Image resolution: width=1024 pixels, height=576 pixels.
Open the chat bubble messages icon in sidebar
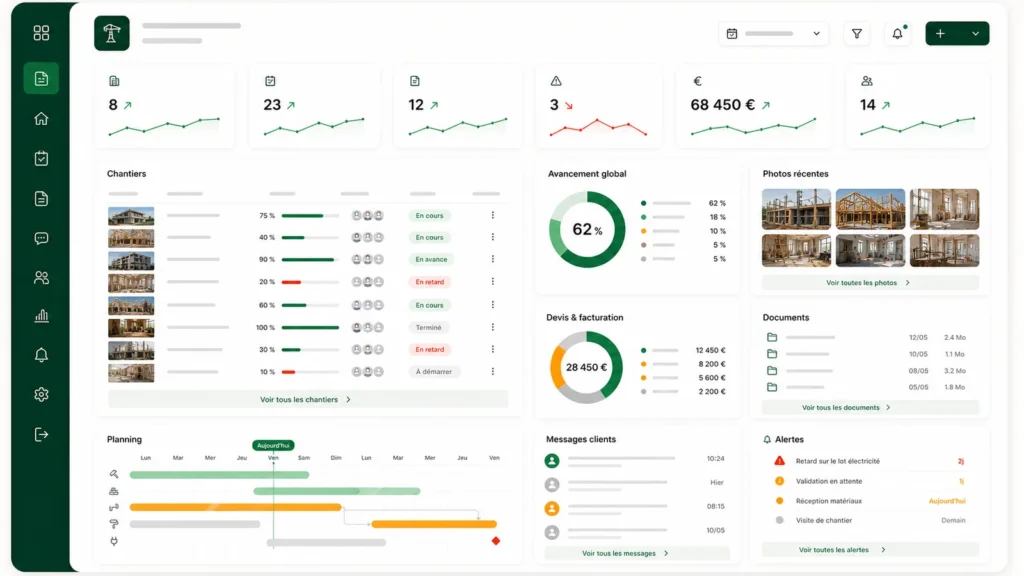pos(41,238)
